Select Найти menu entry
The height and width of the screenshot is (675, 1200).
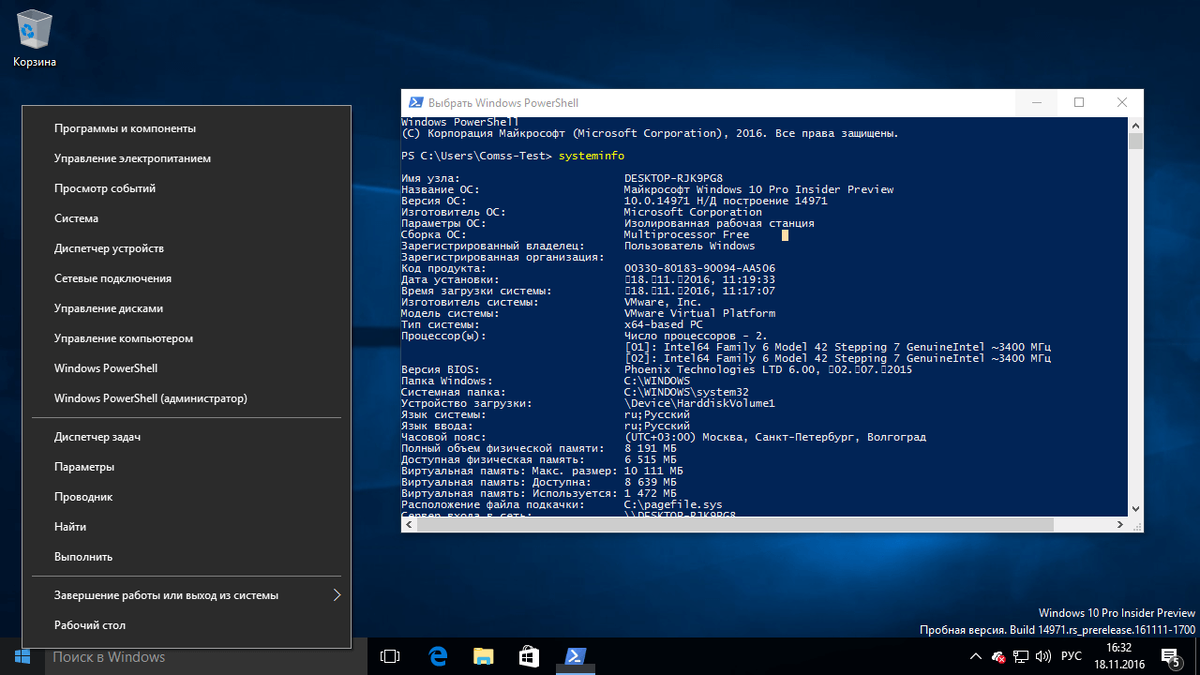187,526
